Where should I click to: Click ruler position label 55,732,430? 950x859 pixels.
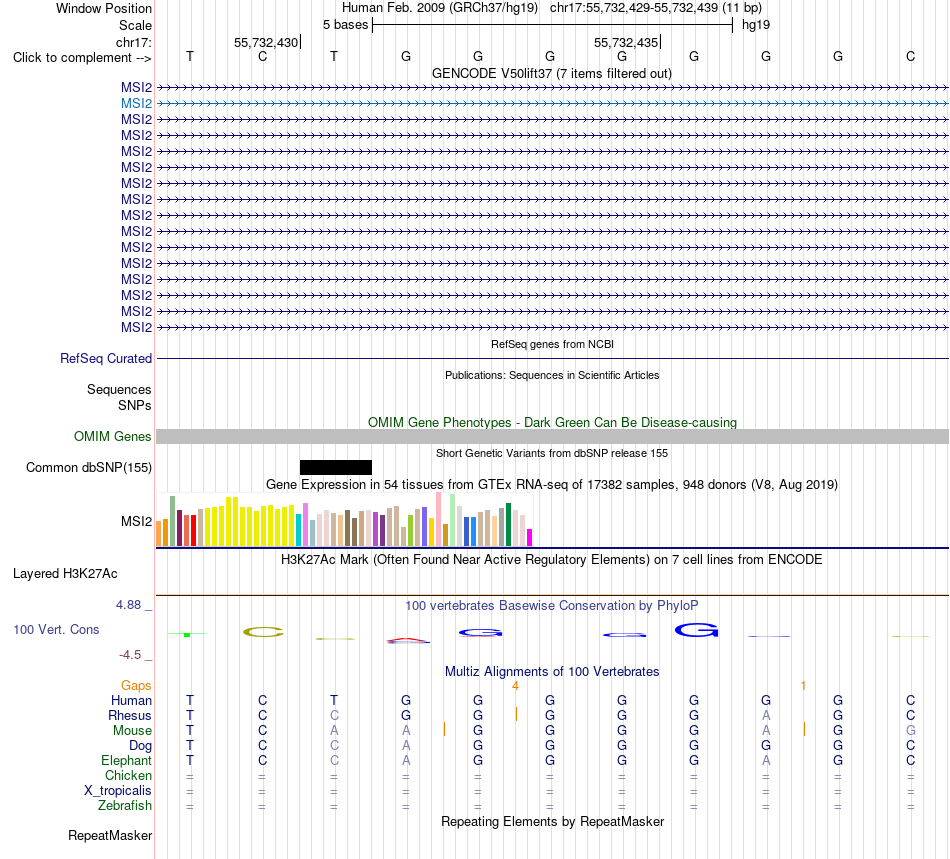coord(266,42)
